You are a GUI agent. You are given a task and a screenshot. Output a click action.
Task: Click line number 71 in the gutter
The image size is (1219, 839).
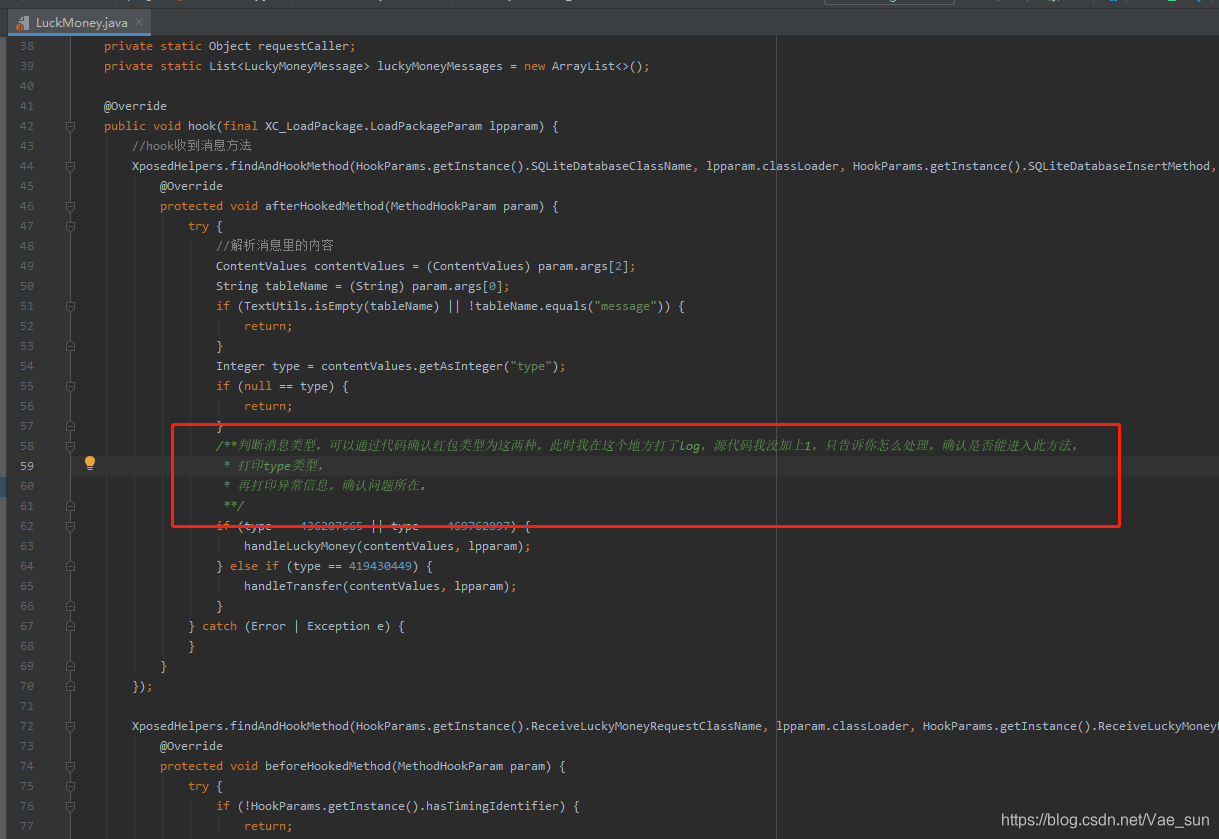coord(26,706)
